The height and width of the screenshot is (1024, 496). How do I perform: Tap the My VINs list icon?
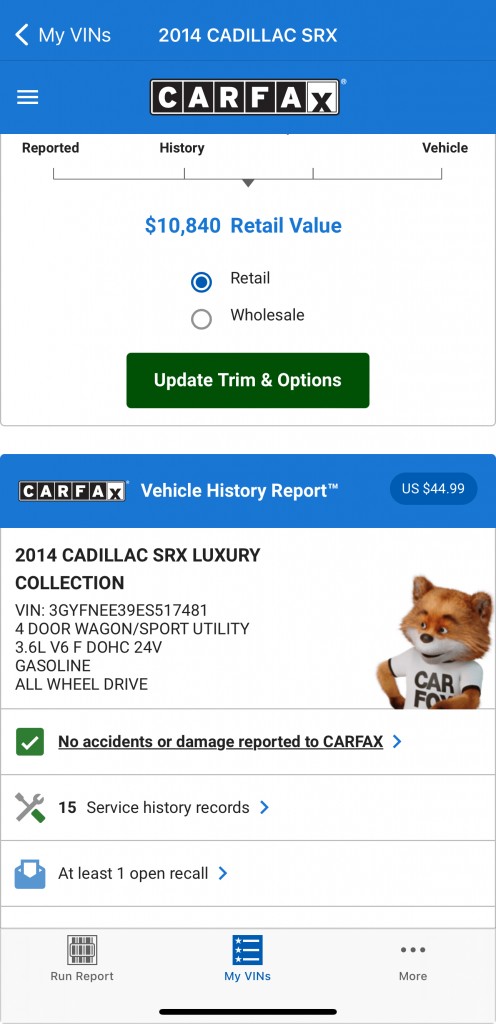tap(247, 950)
